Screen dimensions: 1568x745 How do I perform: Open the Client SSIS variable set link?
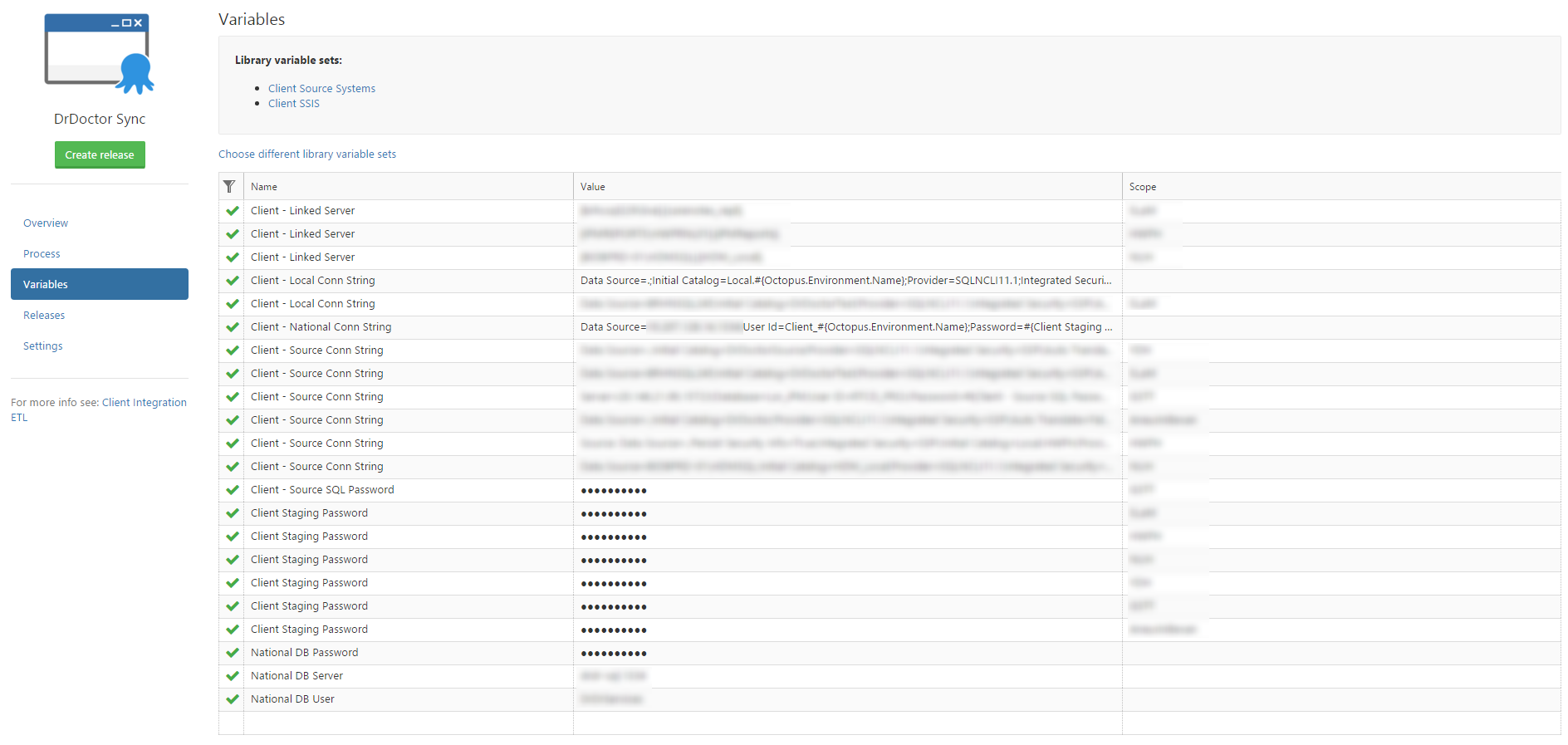pos(293,104)
